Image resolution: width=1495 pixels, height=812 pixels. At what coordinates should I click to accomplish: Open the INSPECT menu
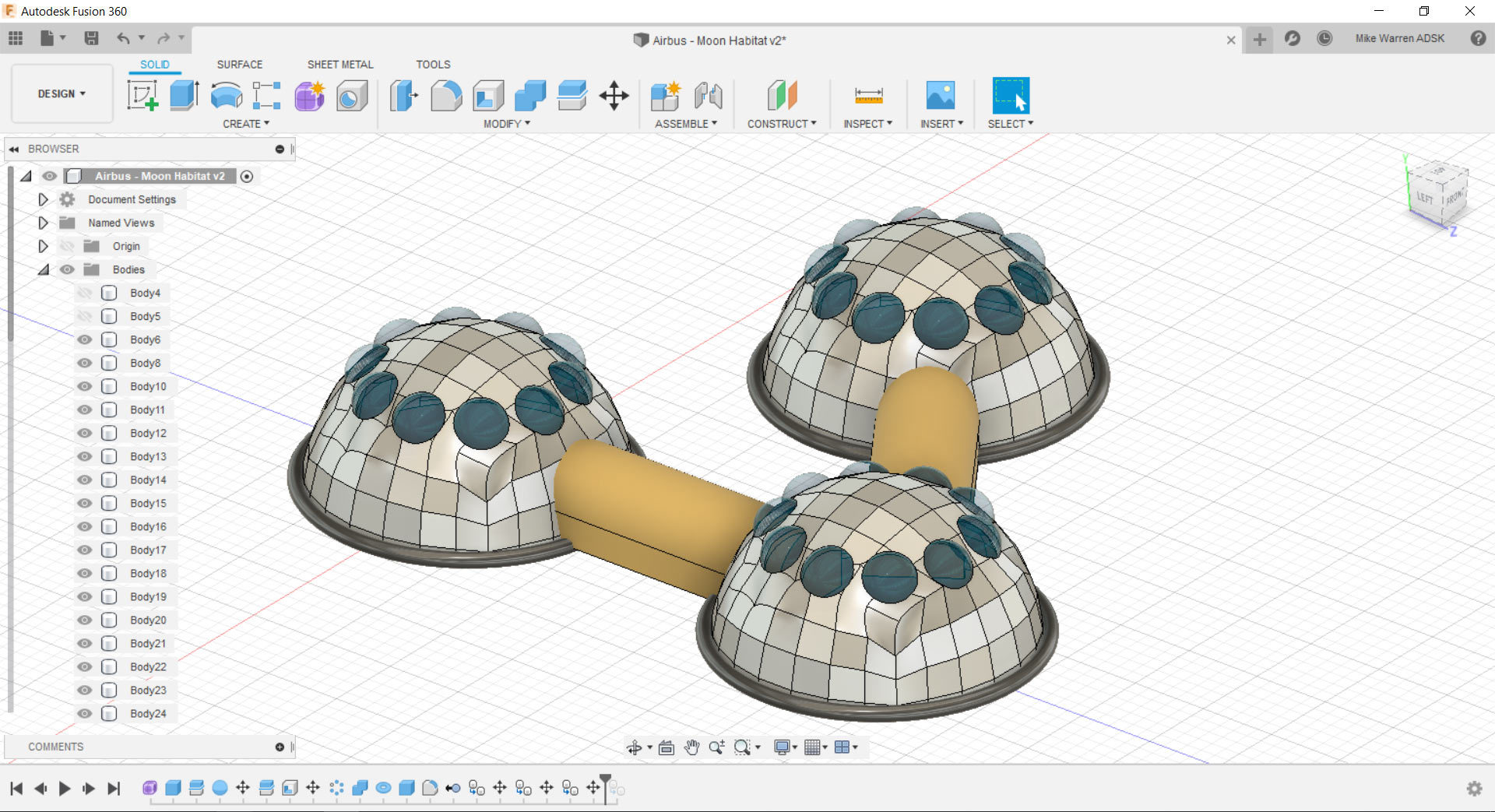pos(867,124)
